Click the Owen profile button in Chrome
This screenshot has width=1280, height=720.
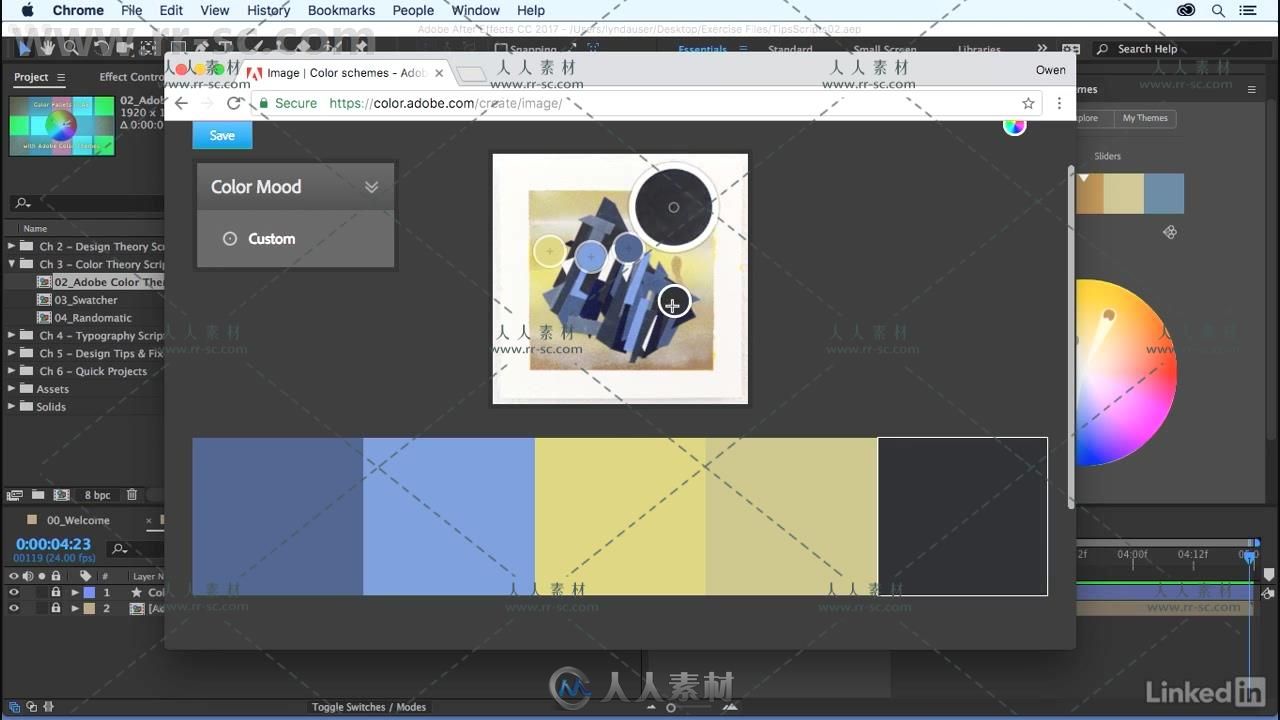1050,70
